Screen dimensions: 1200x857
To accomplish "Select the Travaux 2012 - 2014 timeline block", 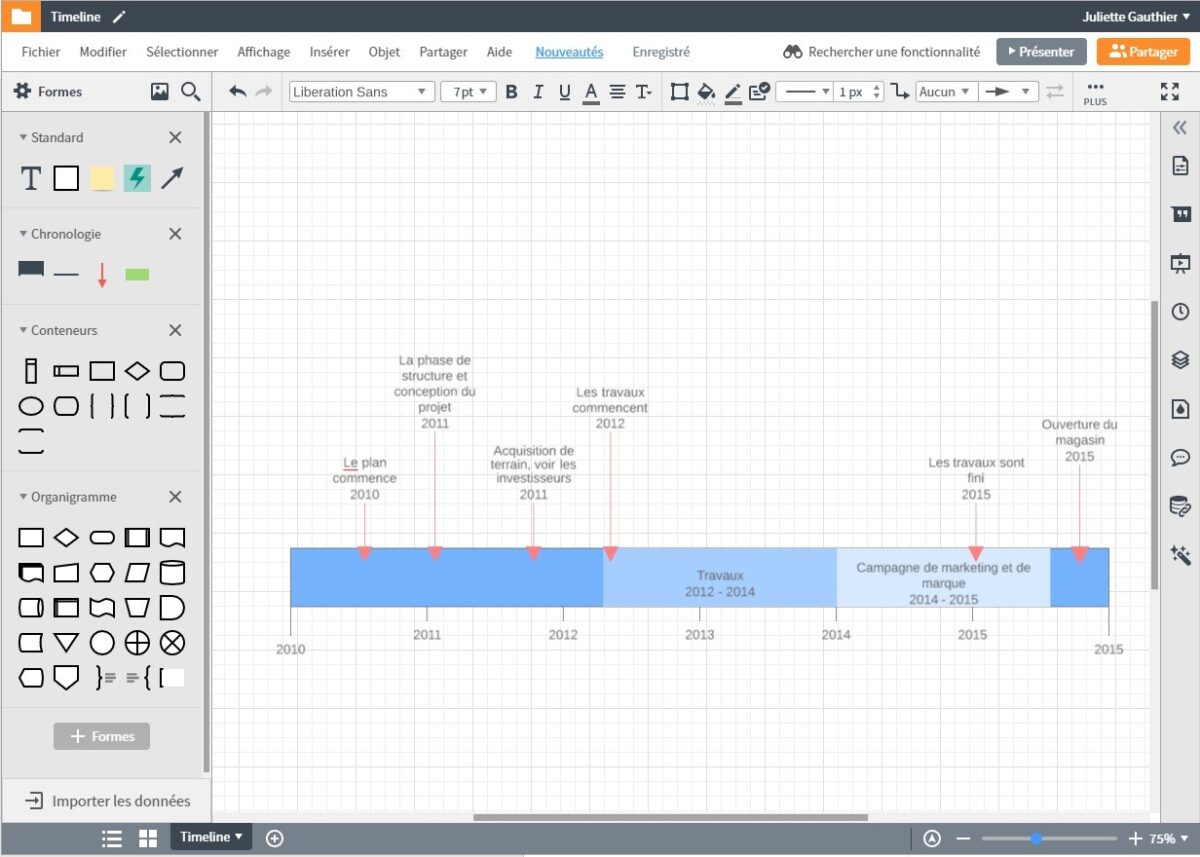I will tap(720, 577).
